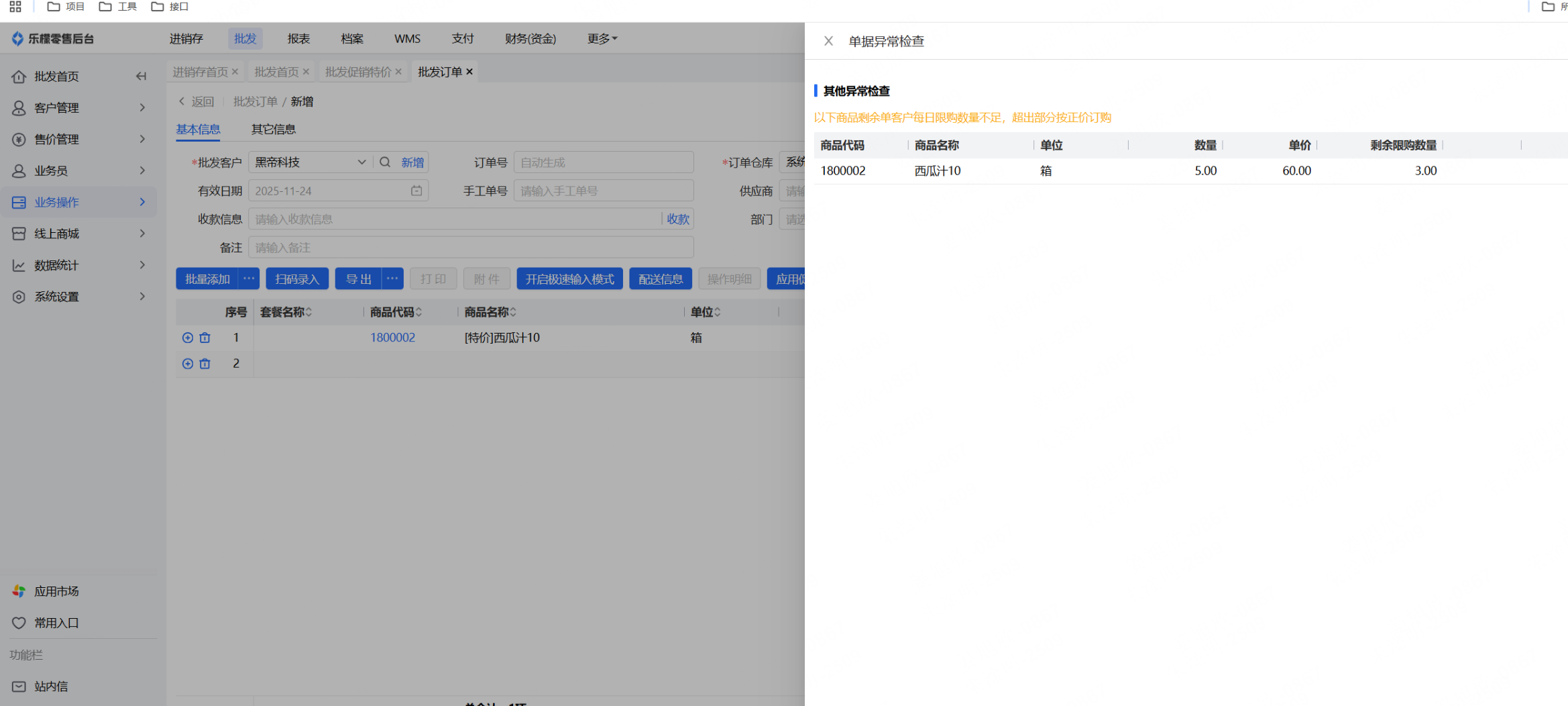Expand 业务操作 sidebar menu

[78, 202]
